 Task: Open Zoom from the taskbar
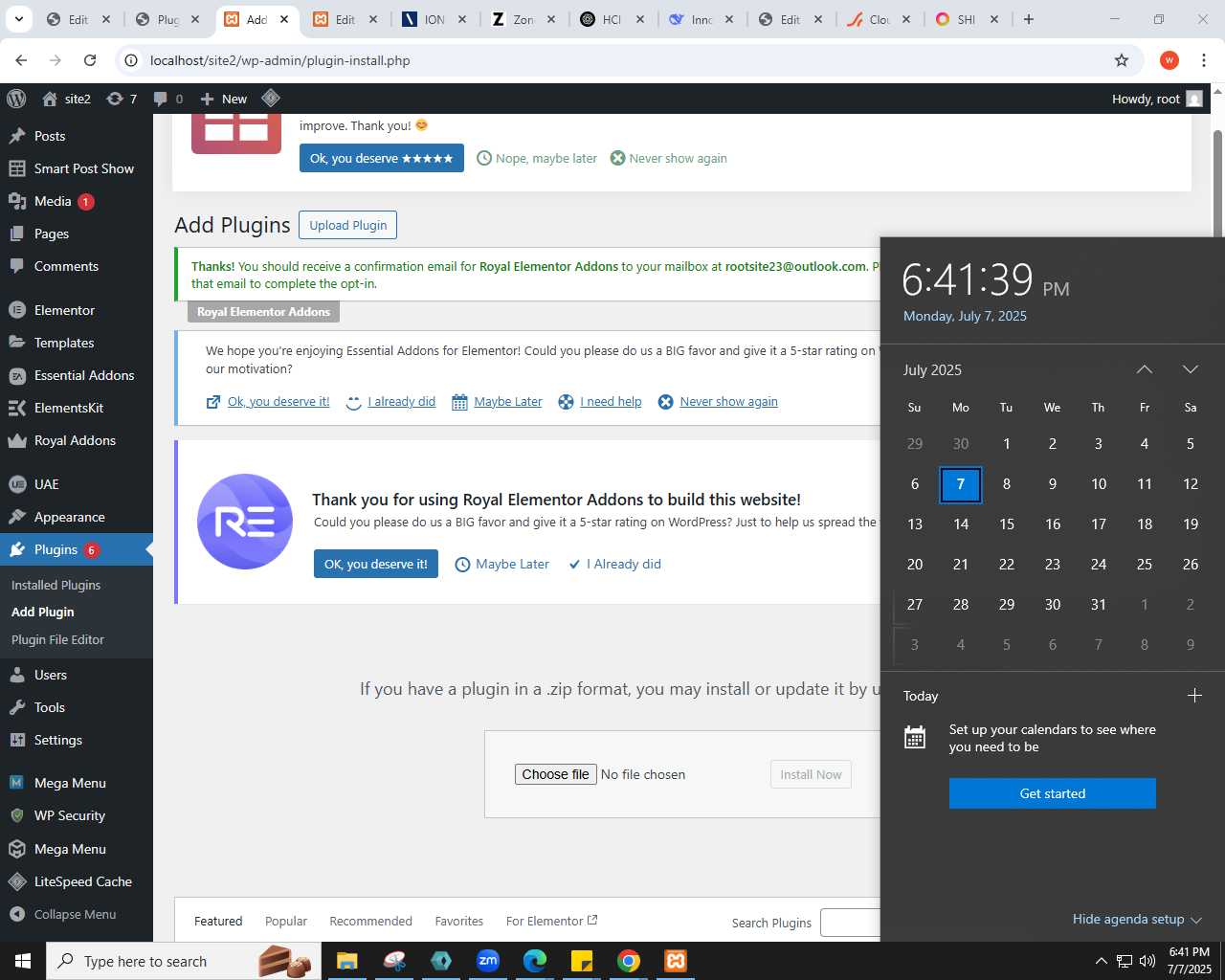[488, 961]
